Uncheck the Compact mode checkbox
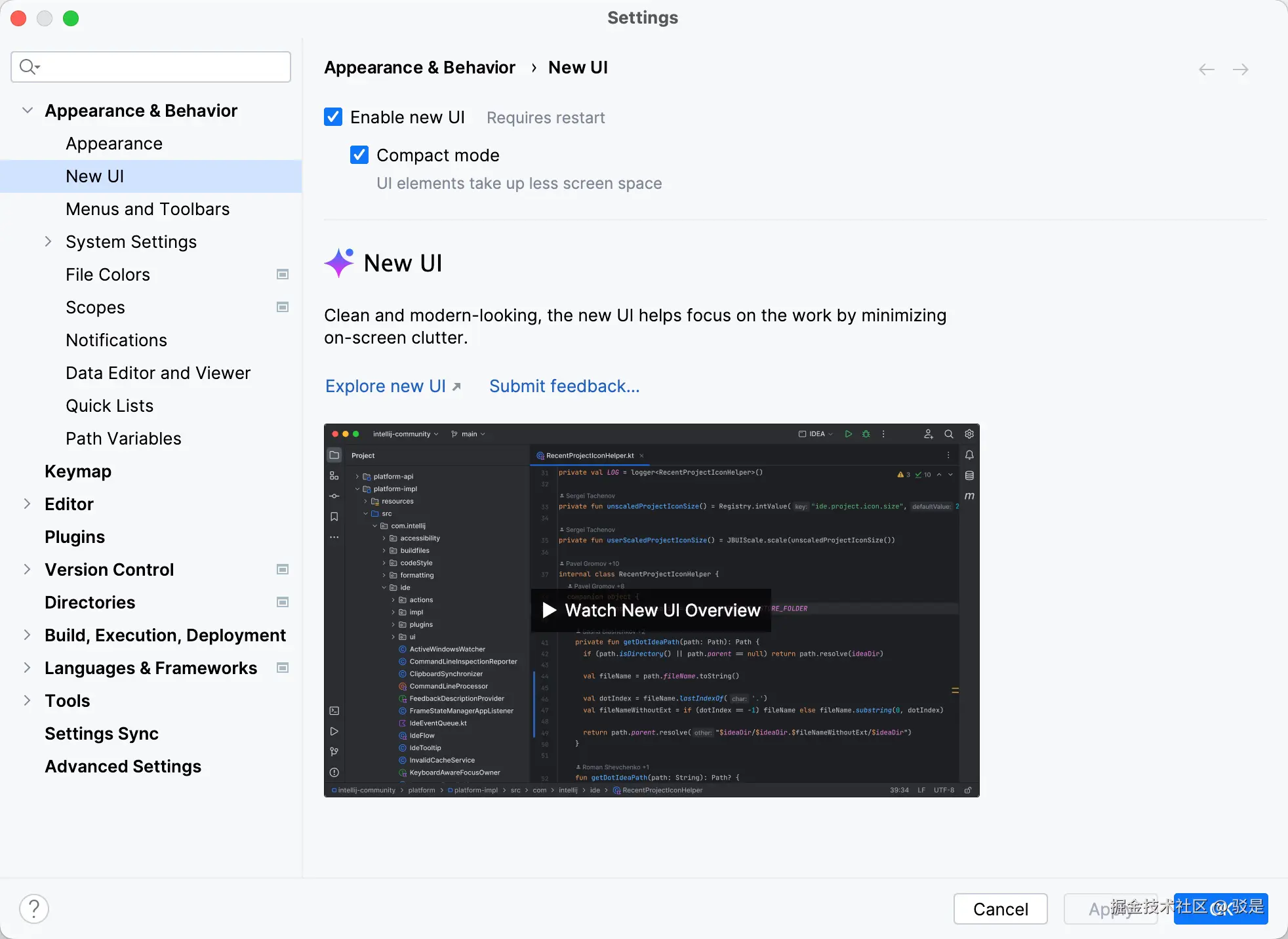 [x=359, y=155]
